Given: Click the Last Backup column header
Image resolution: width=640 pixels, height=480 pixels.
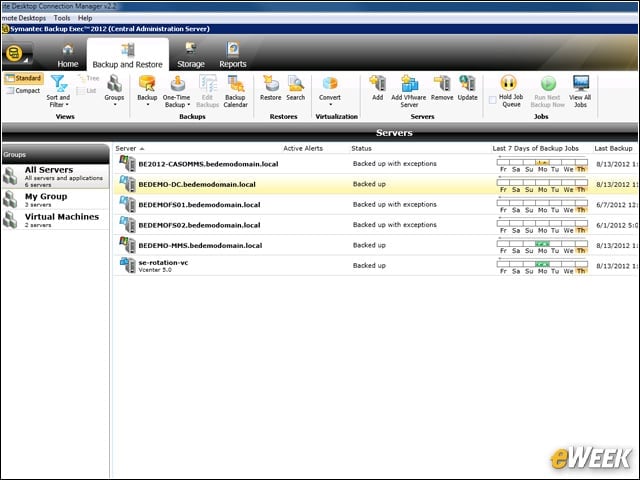Looking at the screenshot, I should coord(613,148).
